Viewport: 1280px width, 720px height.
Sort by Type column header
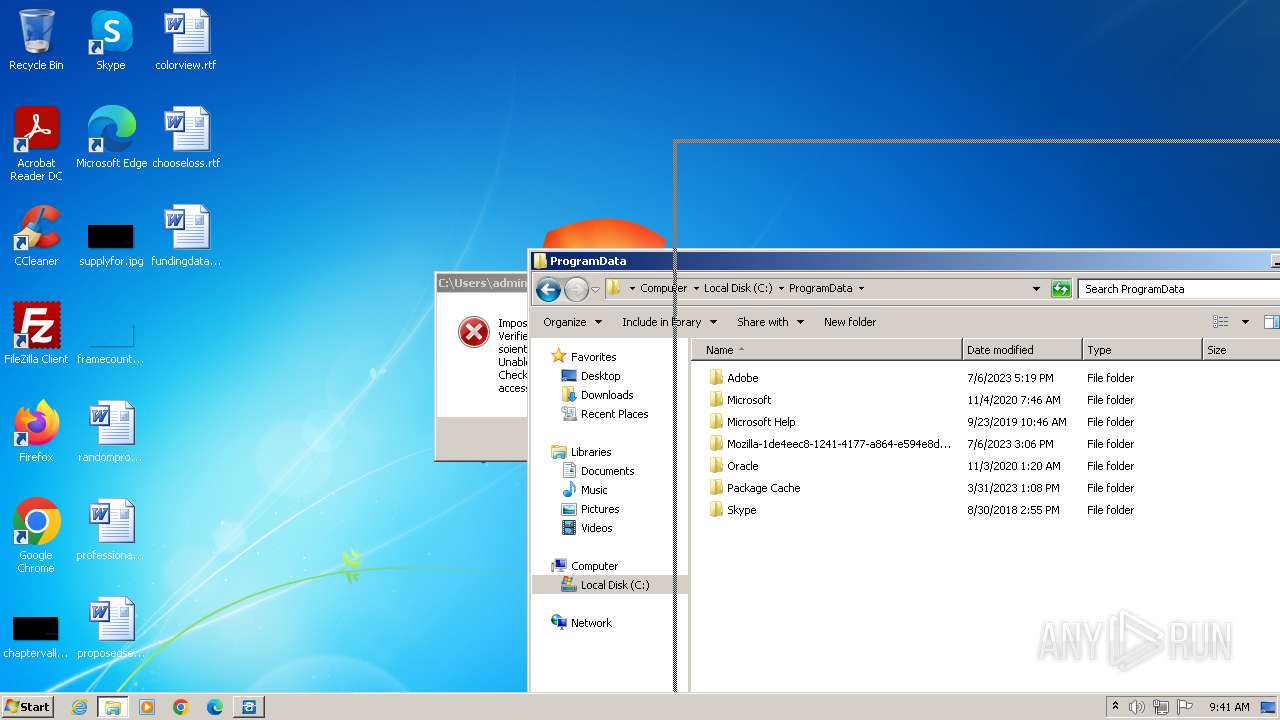[1142, 350]
